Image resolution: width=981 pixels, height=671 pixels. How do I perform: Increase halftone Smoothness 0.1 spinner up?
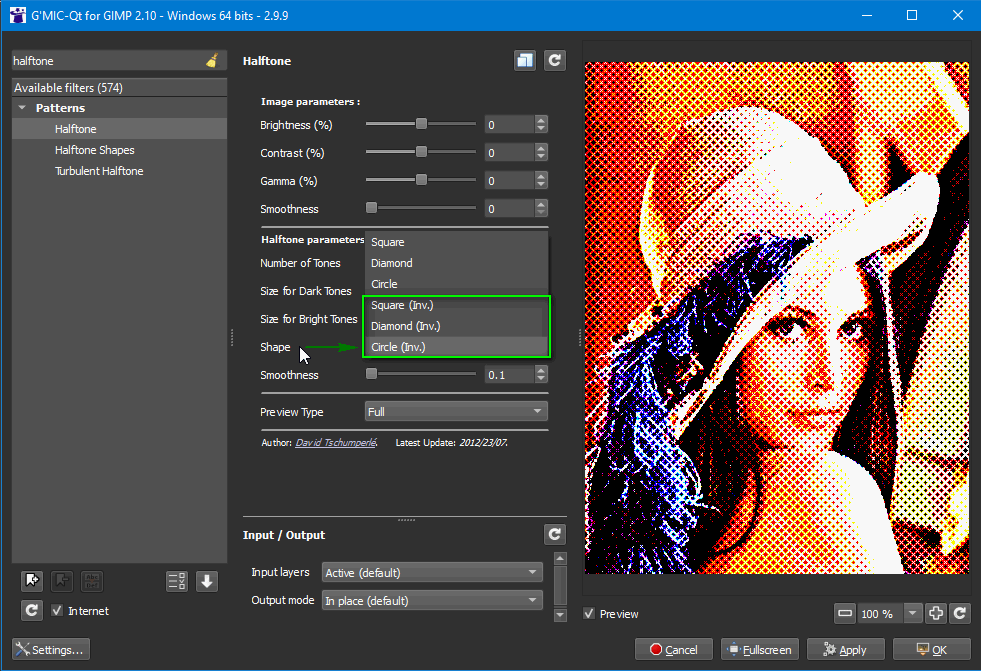541,370
